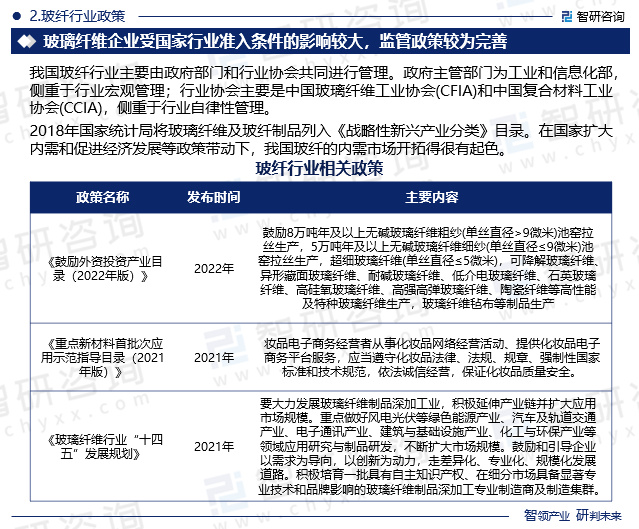Screen dimensions: 639x529
Task: Click the diamond bullet icon before the headline
Action: (x=21, y=42)
